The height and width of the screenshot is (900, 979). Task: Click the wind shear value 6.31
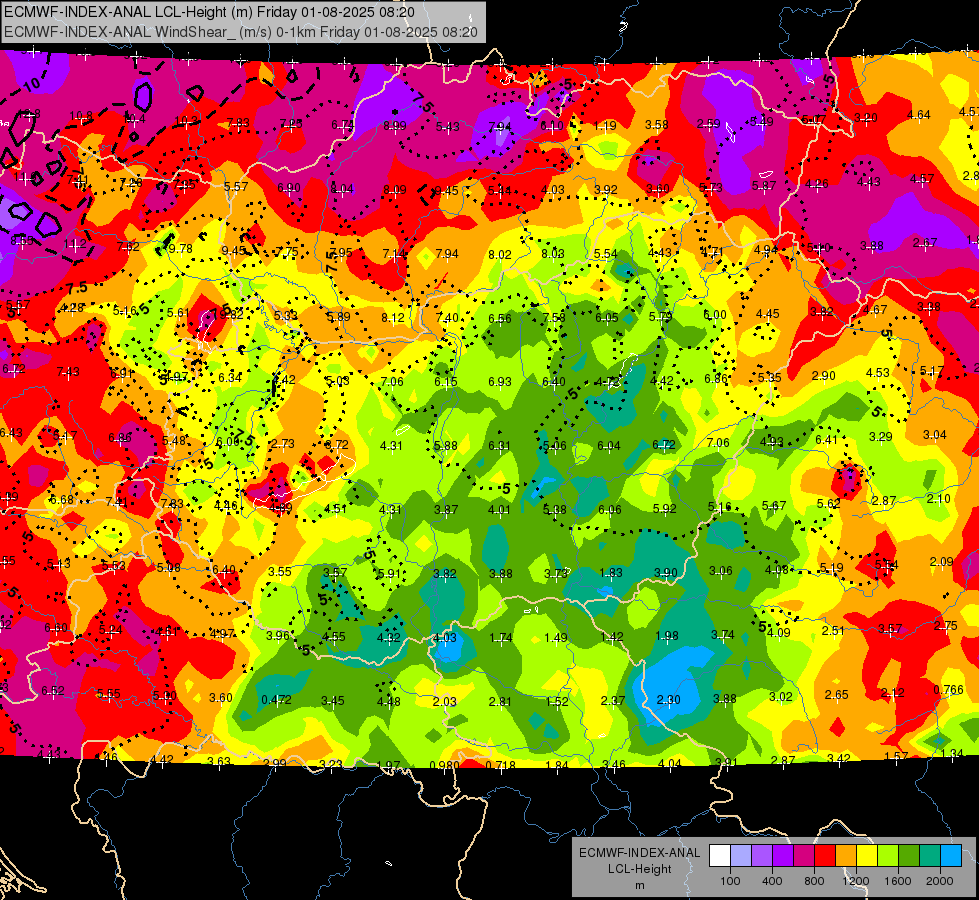tap(499, 445)
